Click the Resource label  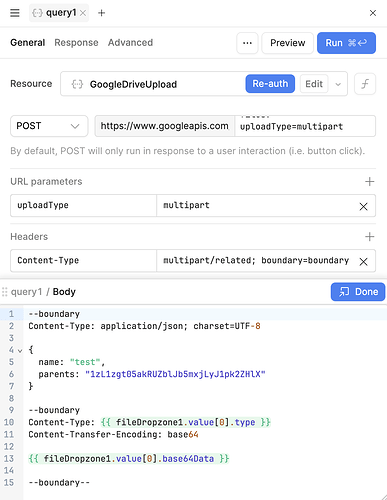click(x=31, y=84)
